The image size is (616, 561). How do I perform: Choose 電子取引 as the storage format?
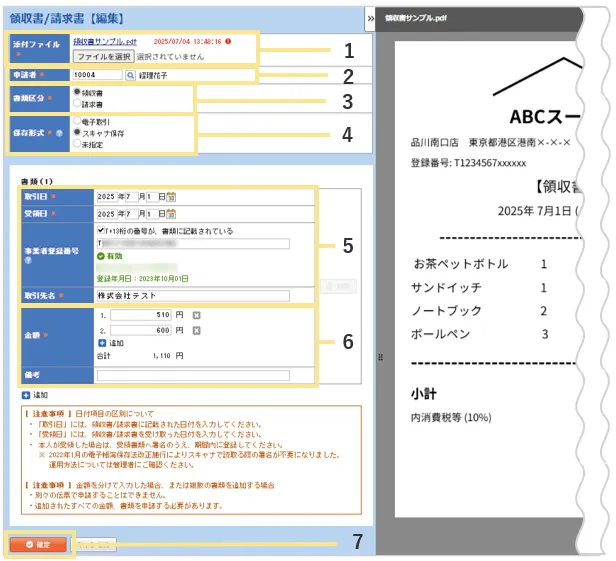coord(78,121)
